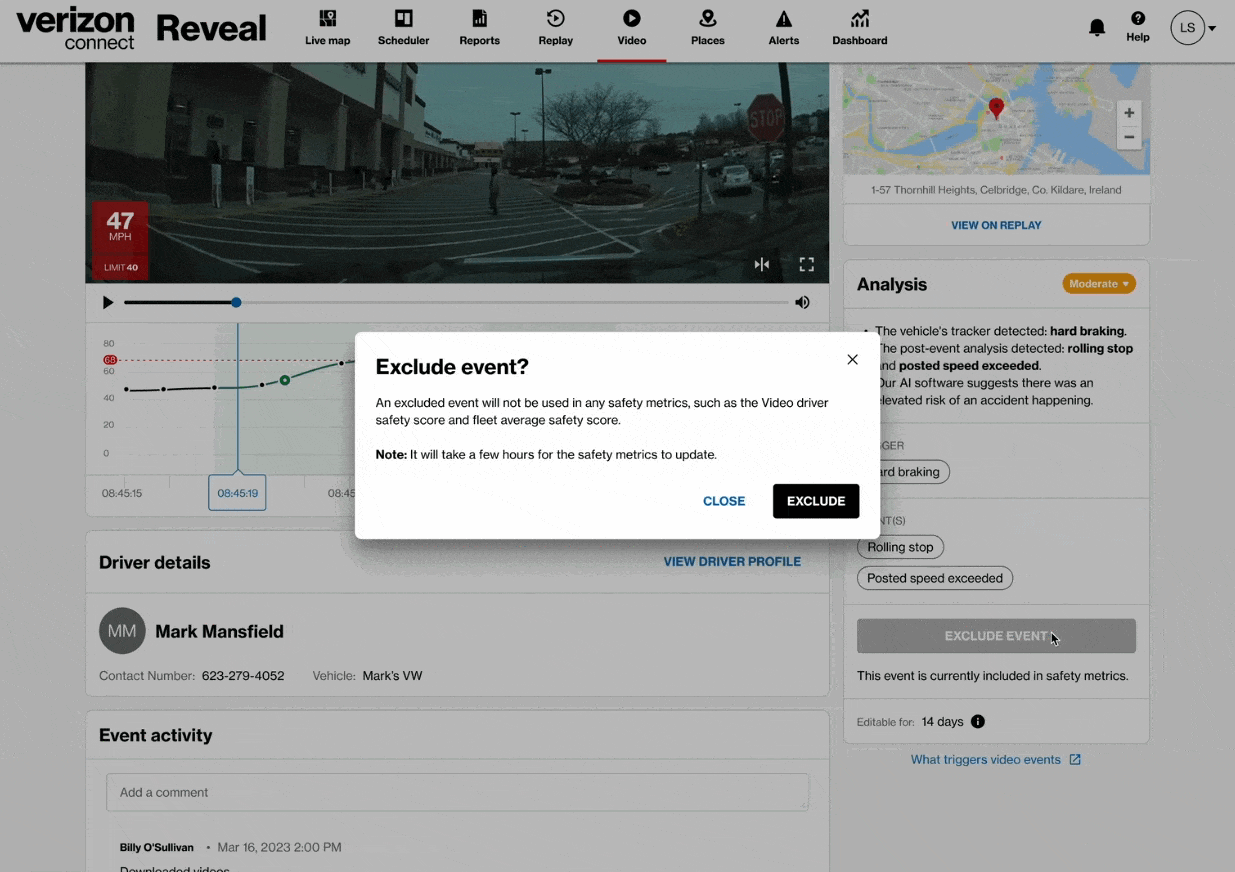Toggle the video volume speaker icon

(802, 302)
